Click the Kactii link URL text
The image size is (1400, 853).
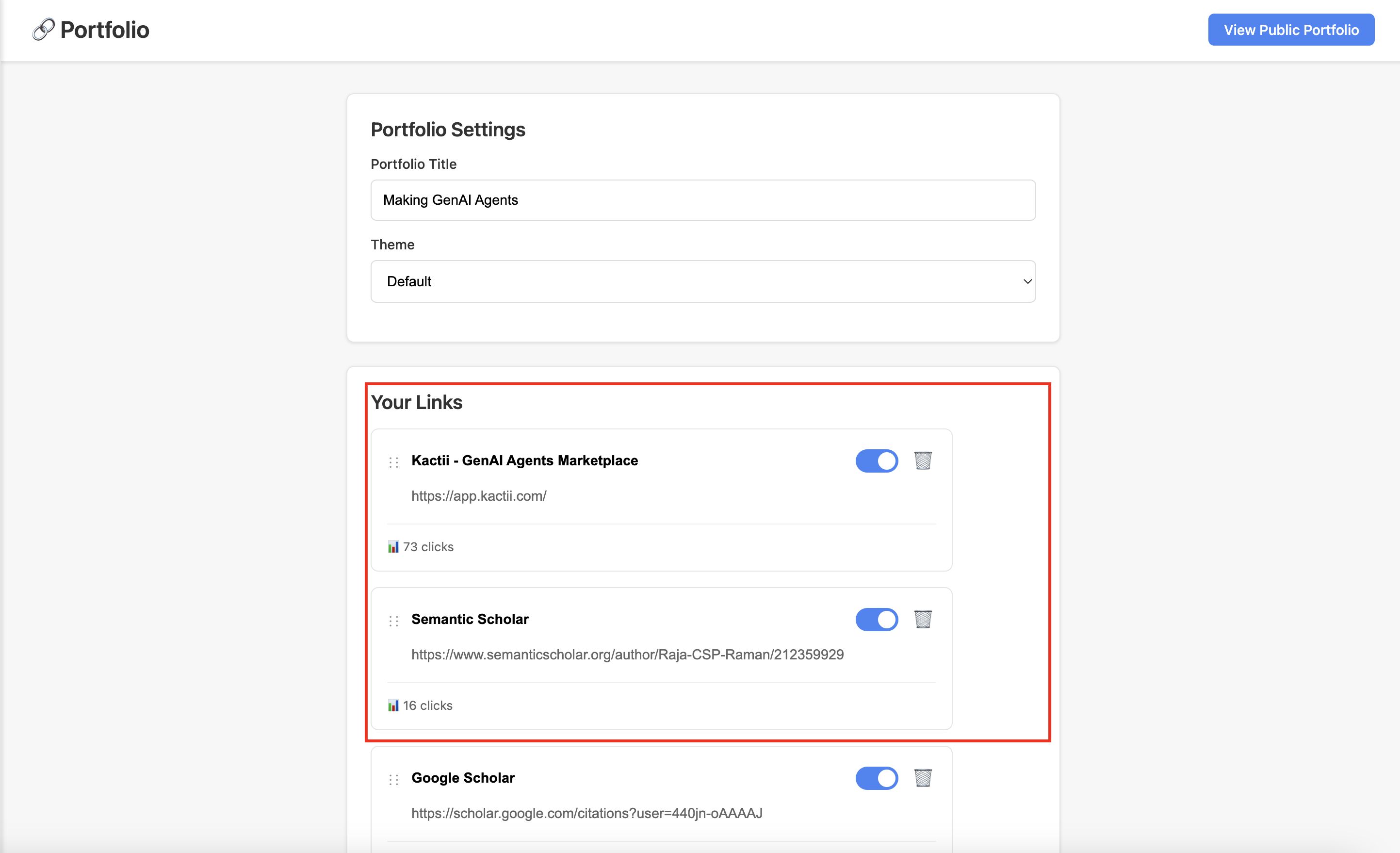478,495
